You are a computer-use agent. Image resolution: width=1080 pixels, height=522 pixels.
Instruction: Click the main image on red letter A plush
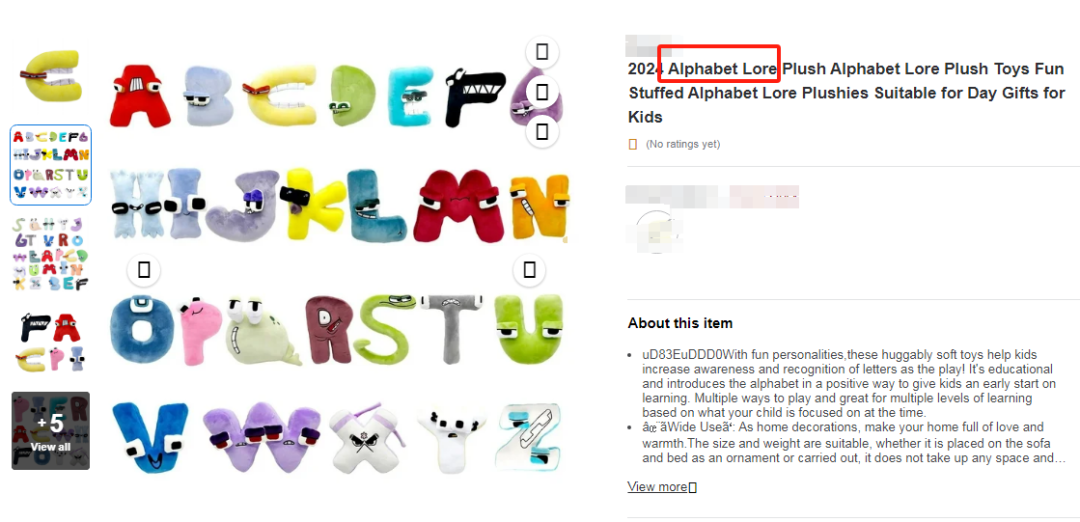tap(141, 96)
